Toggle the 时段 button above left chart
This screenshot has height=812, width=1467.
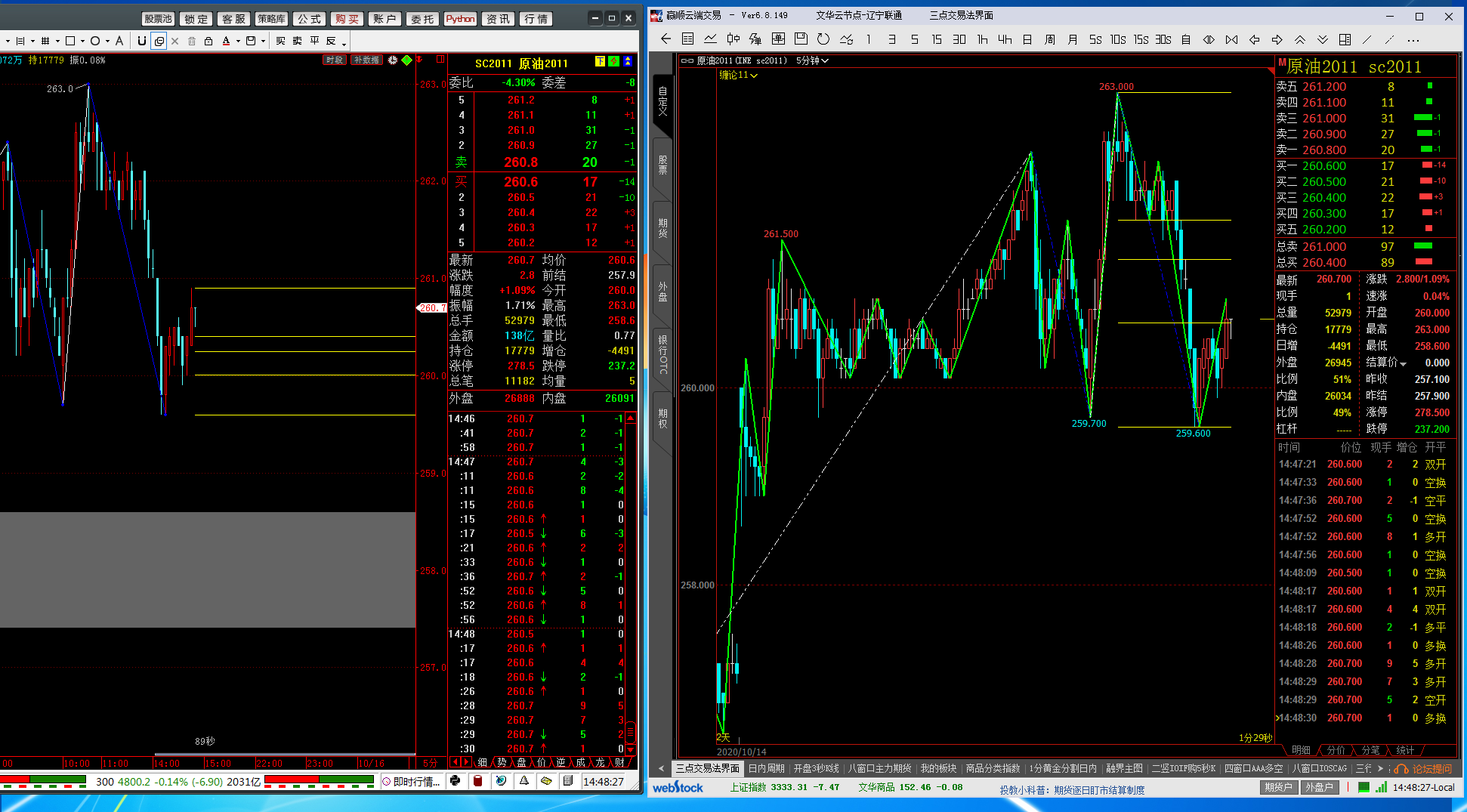tap(335, 60)
